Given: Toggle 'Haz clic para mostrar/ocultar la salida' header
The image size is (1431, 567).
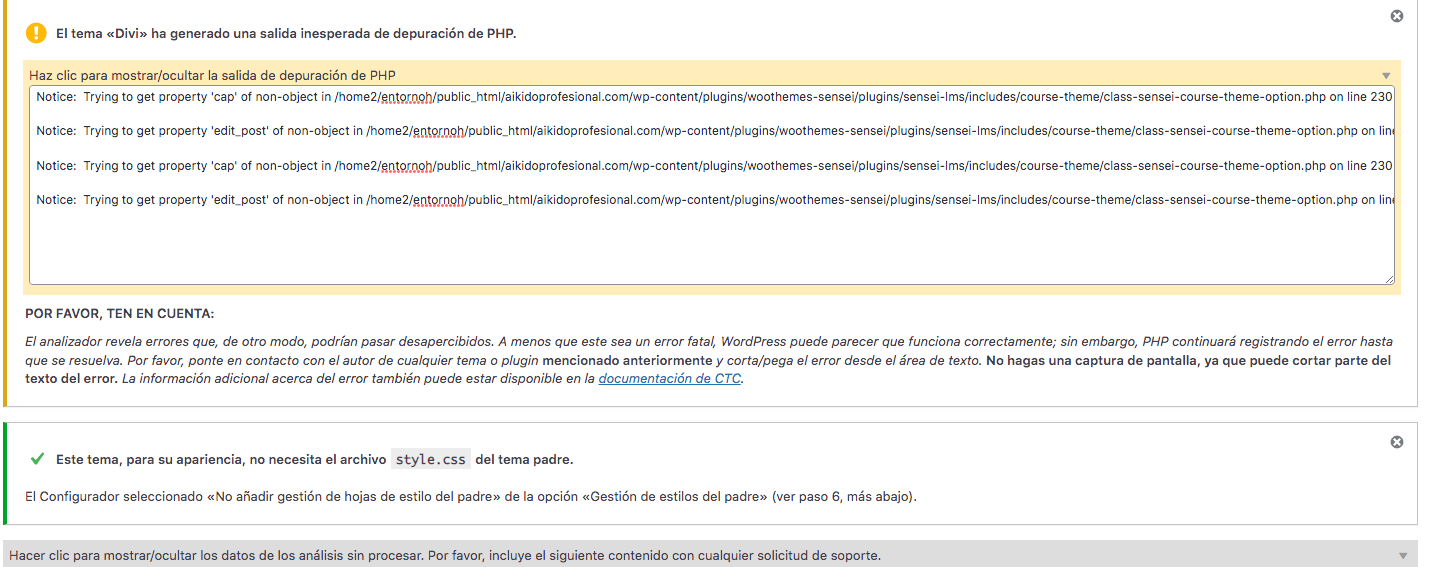Looking at the screenshot, I should click(712, 75).
